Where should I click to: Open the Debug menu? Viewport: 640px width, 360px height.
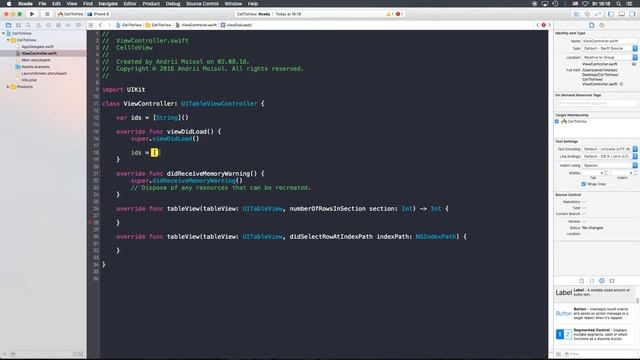[173, 4]
